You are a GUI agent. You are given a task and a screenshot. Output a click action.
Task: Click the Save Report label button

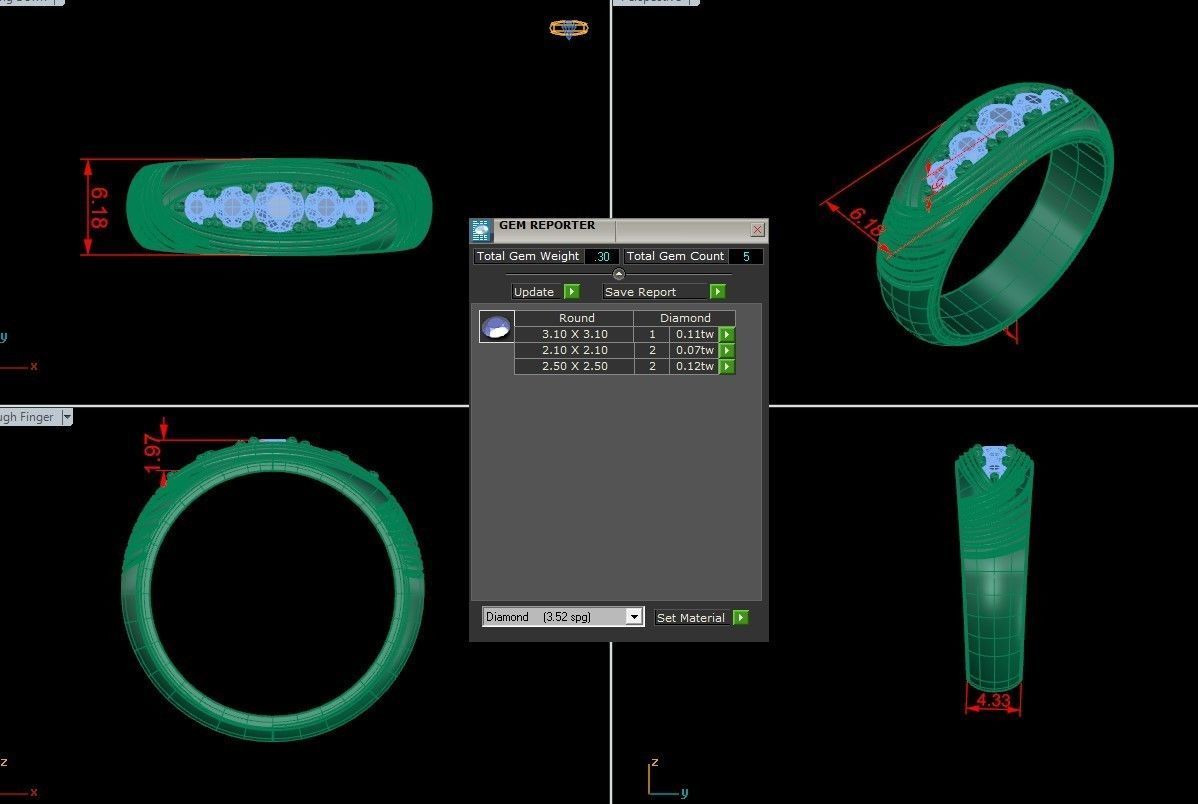tap(656, 291)
